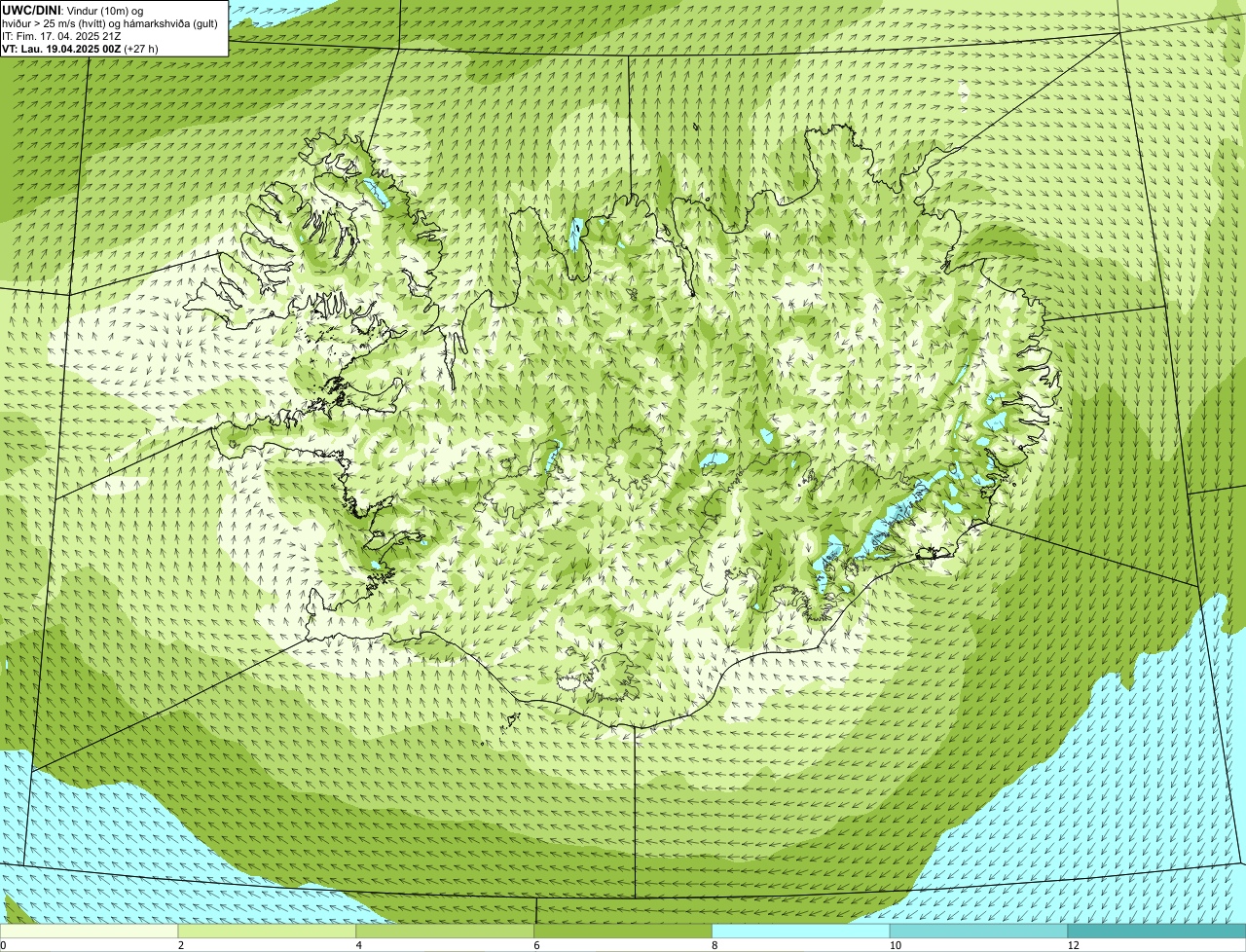1246x952 pixels.
Task: Click the cyan legend segment between 8 and 10
Action: [801, 932]
